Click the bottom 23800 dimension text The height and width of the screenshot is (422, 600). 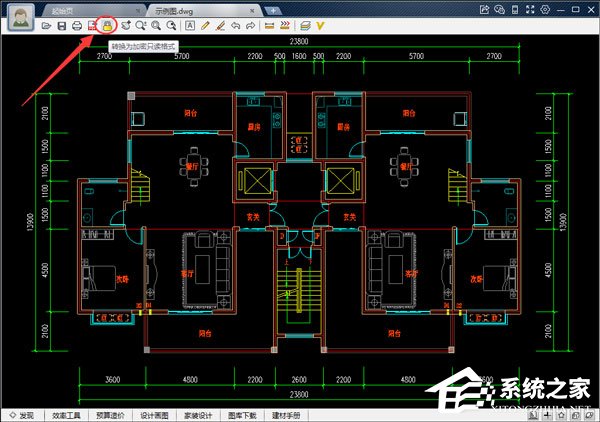point(299,394)
